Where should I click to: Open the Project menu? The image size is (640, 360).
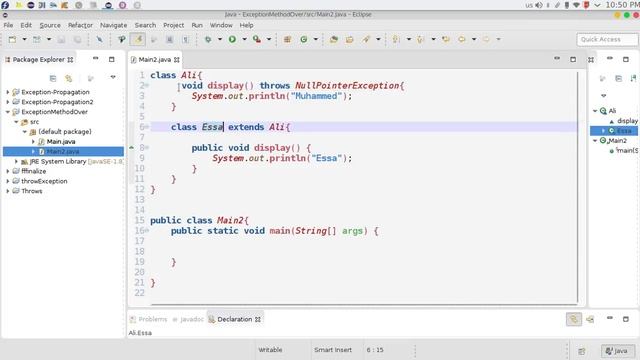pyautogui.click(x=173, y=25)
